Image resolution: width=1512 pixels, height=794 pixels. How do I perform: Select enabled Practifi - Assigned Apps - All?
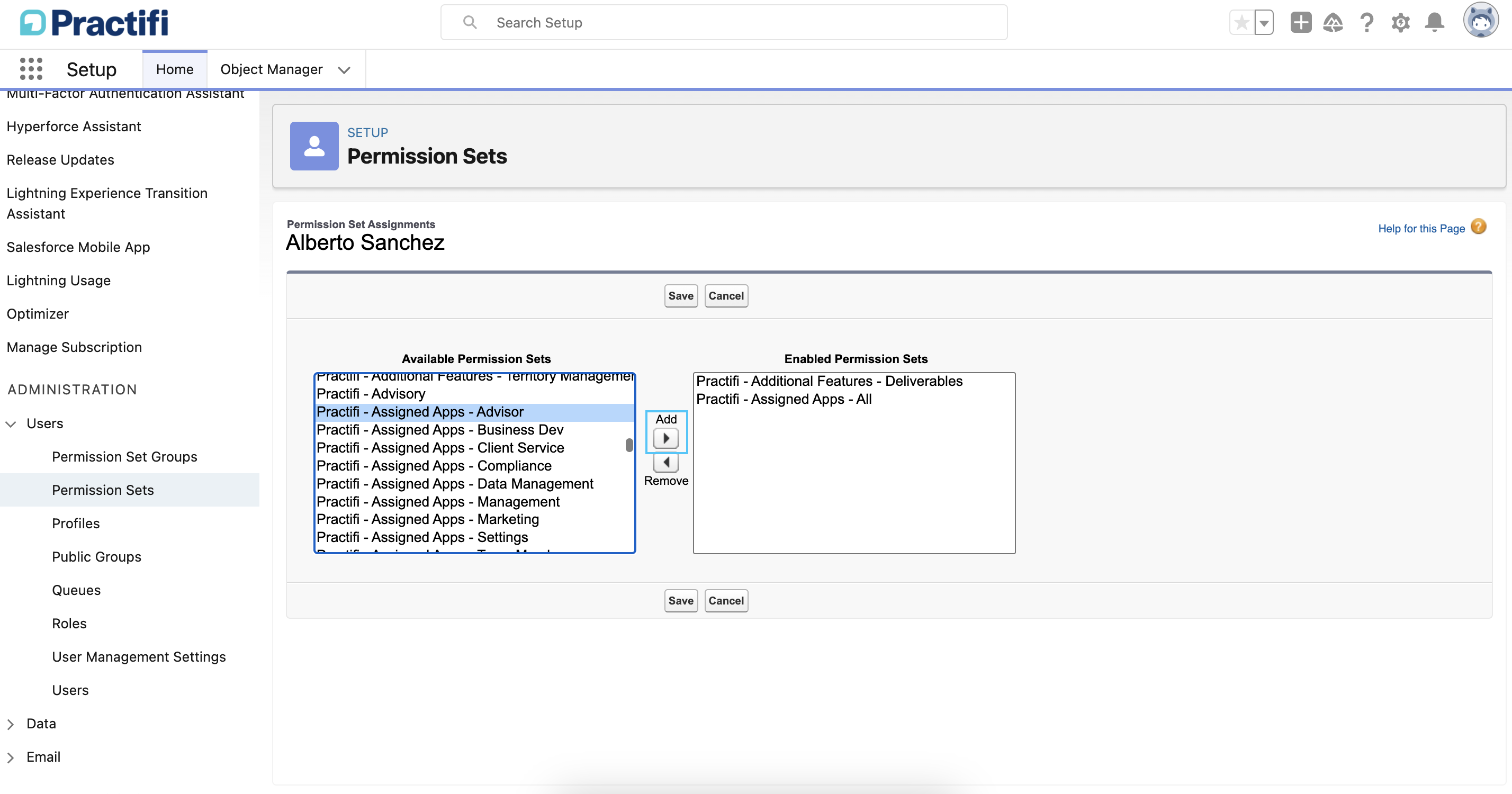click(x=854, y=399)
